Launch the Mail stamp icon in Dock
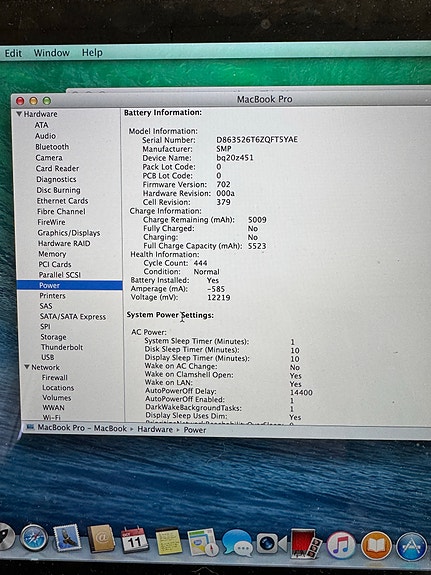This screenshot has width=431, height=575. pyautogui.click(x=67, y=538)
